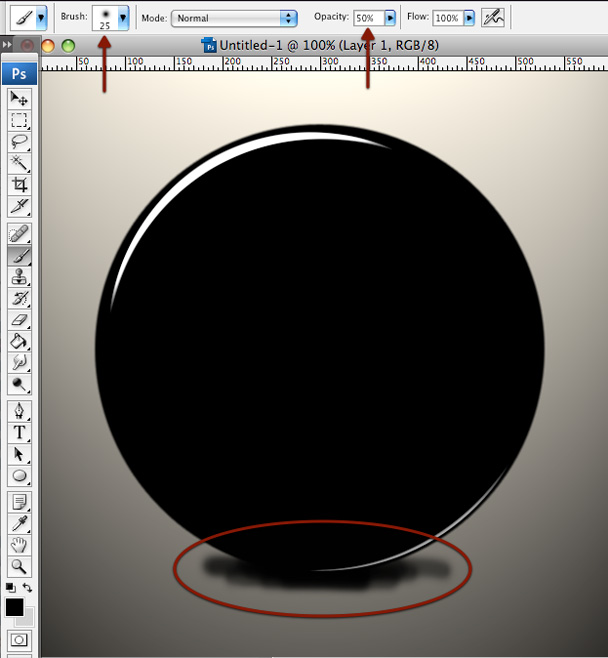
Task: Select the Eraser tool
Action: coord(19,320)
